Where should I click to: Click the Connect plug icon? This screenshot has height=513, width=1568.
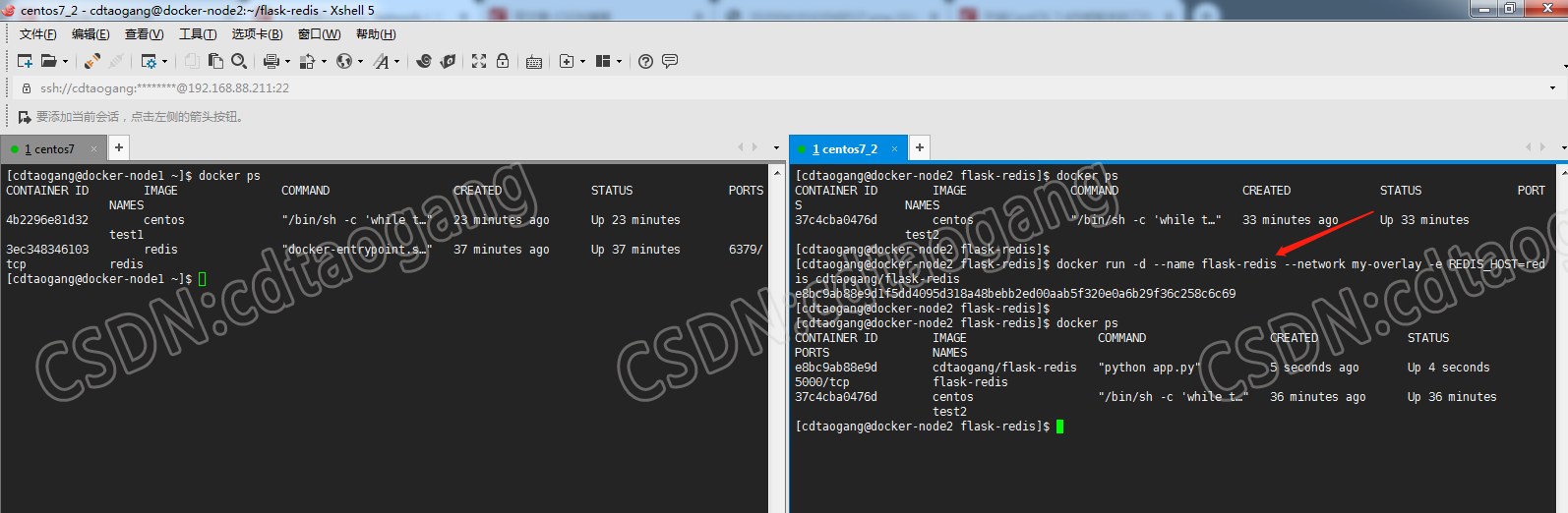coord(92,61)
